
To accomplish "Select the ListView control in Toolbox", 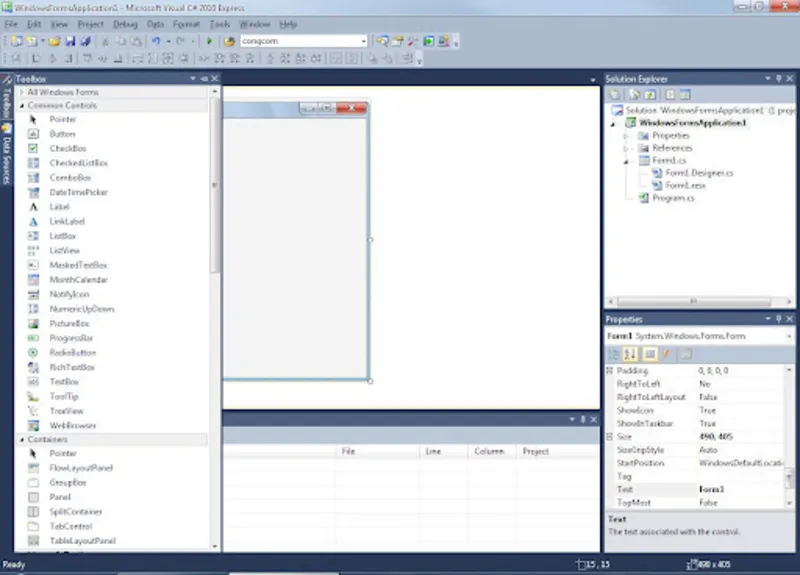I will click(x=65, y=251).
